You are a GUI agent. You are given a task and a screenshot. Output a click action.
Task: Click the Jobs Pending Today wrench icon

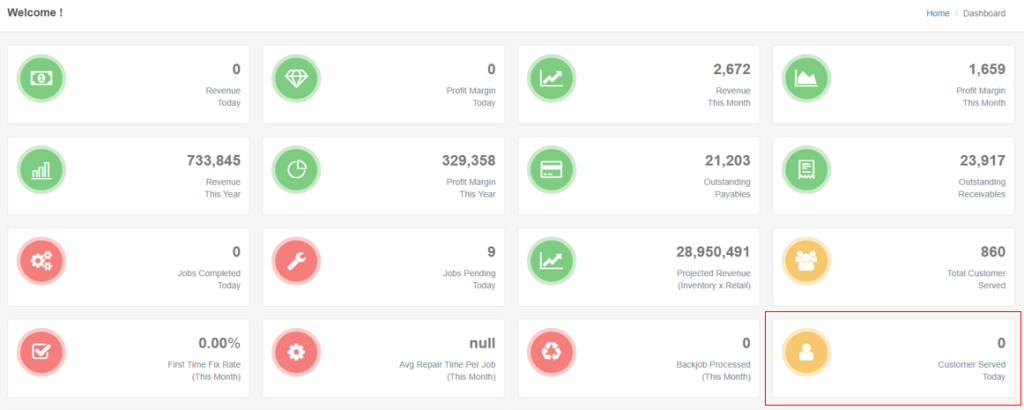tap(296, 261)
